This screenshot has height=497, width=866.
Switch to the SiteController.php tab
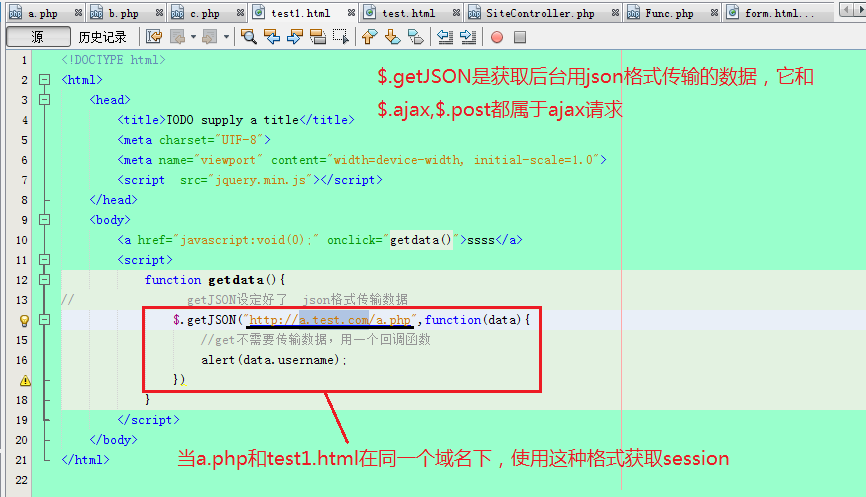point(540,13)
